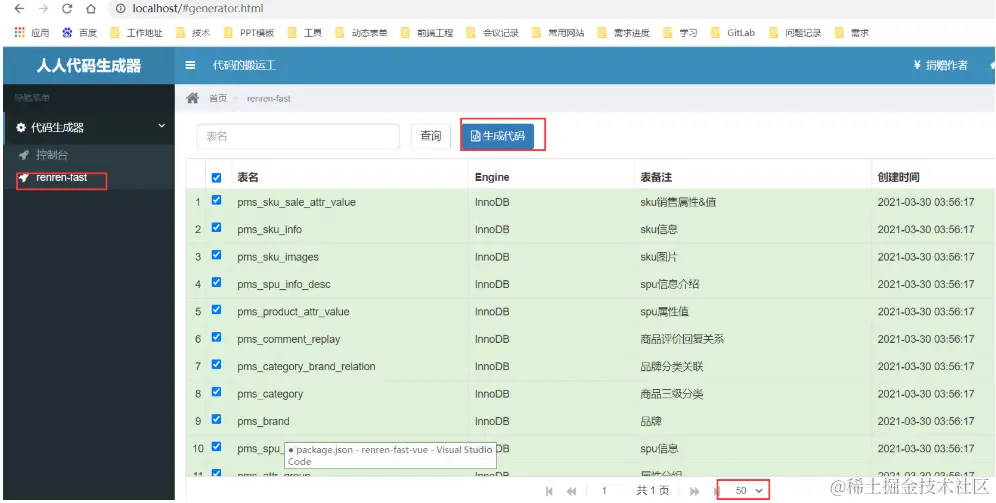Click the 商品三级分类 remark cell

coord(672,394)
